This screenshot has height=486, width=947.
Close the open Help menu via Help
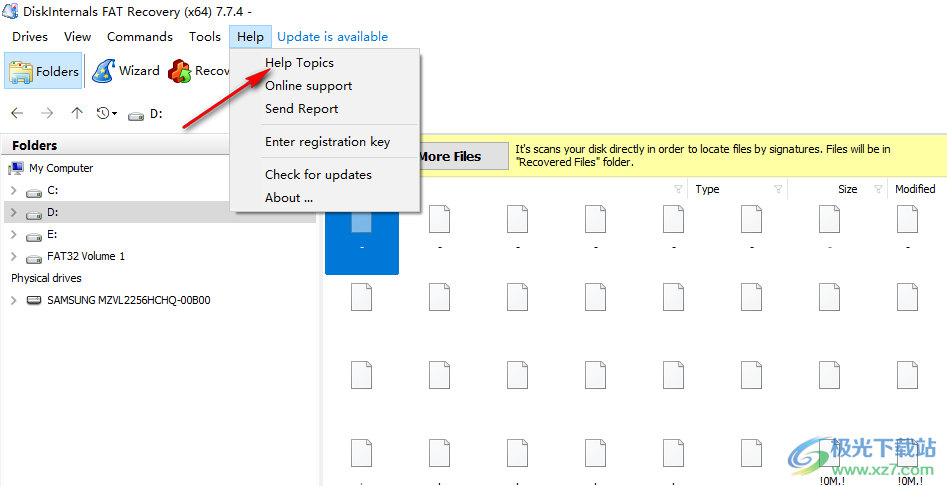click(x=251, y=37)
